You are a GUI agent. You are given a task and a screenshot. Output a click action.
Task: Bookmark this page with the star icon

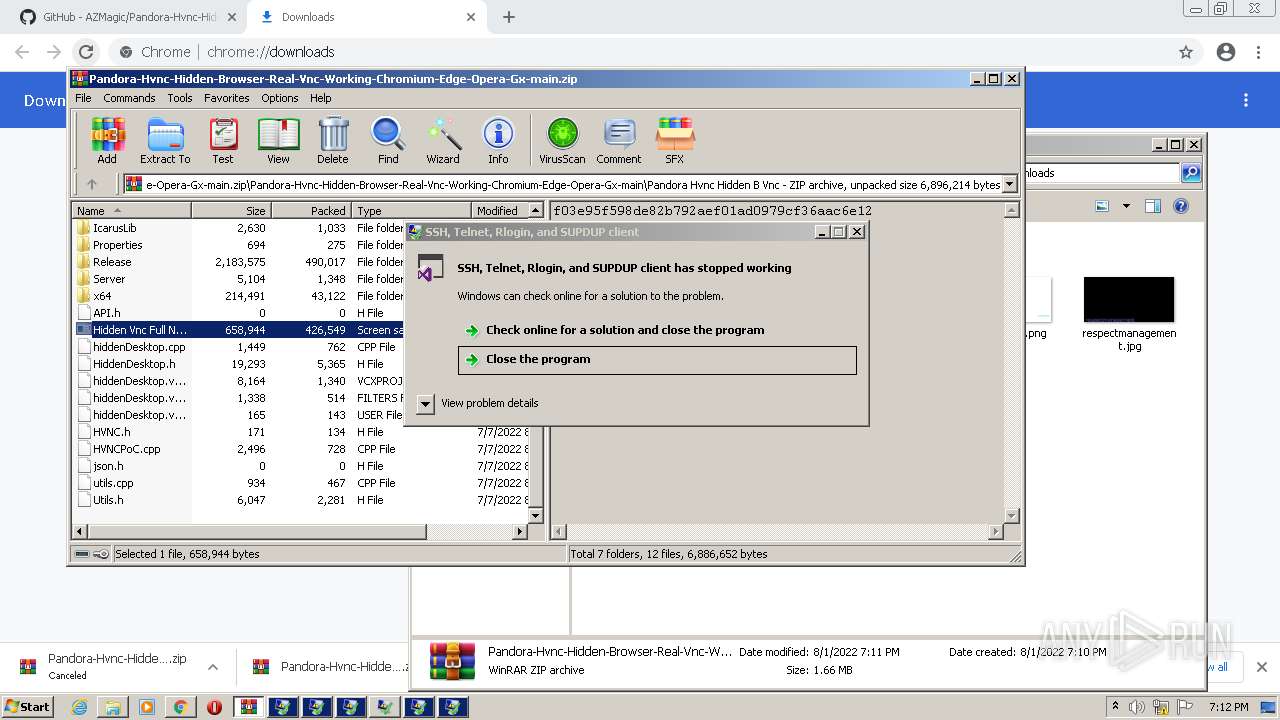click(1186, 52)
